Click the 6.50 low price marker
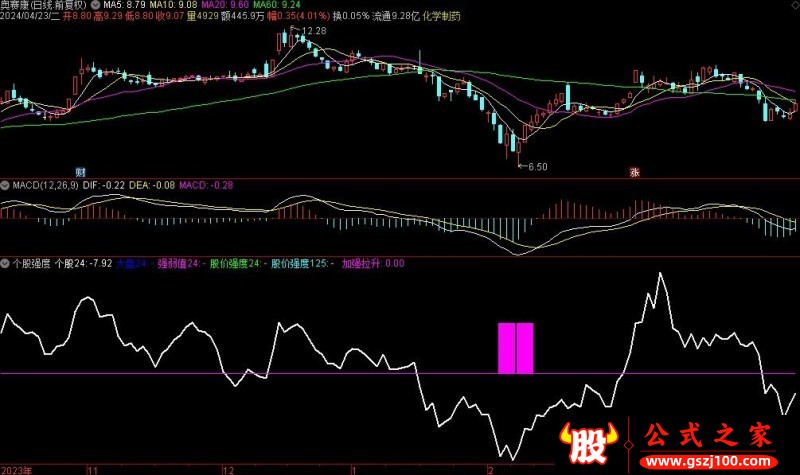Image resolution: width=800 pixels, height=475 pixels. 537,165
